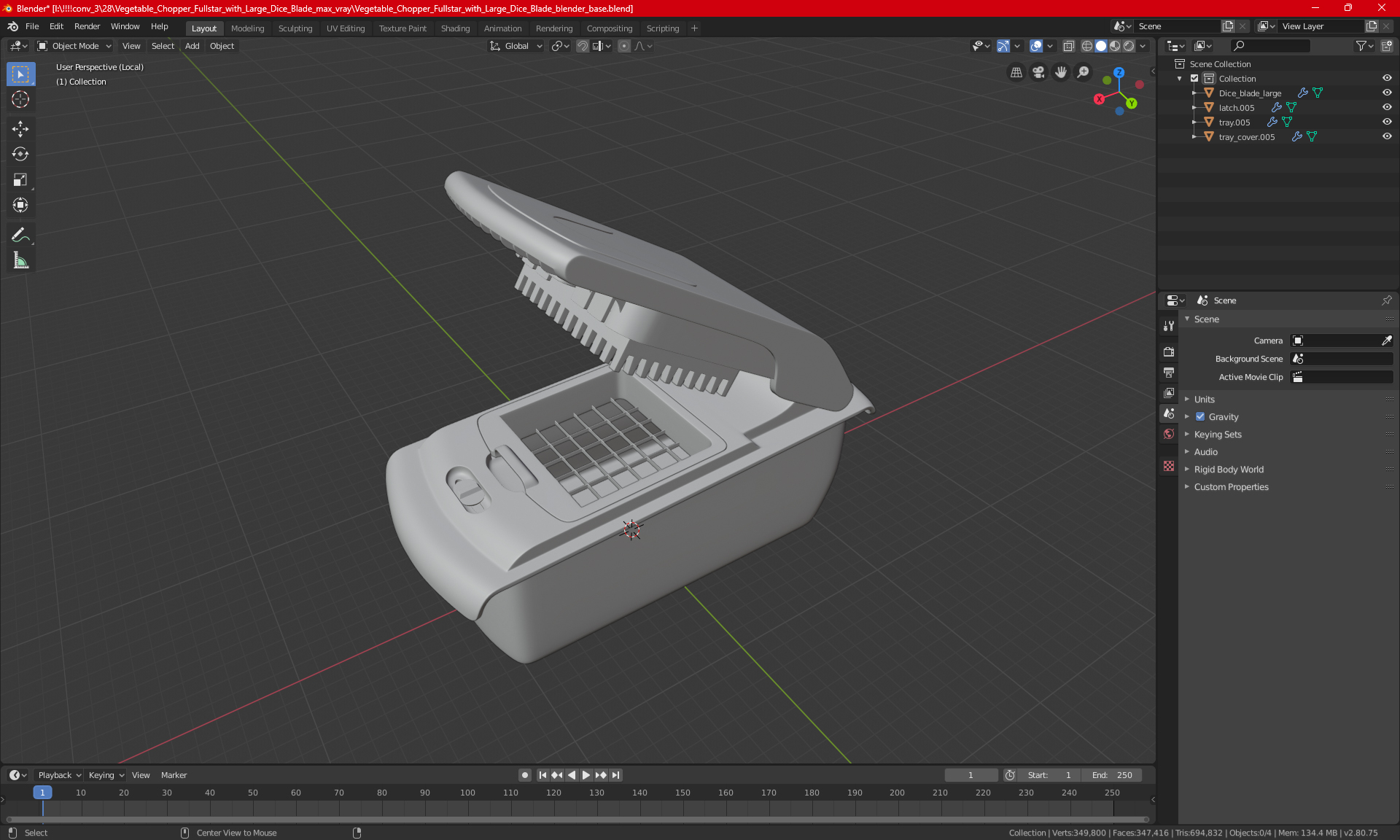Viewport: 1400px width, 840px height.
Task: Activate the Move tool
Action: click(20, 129)
